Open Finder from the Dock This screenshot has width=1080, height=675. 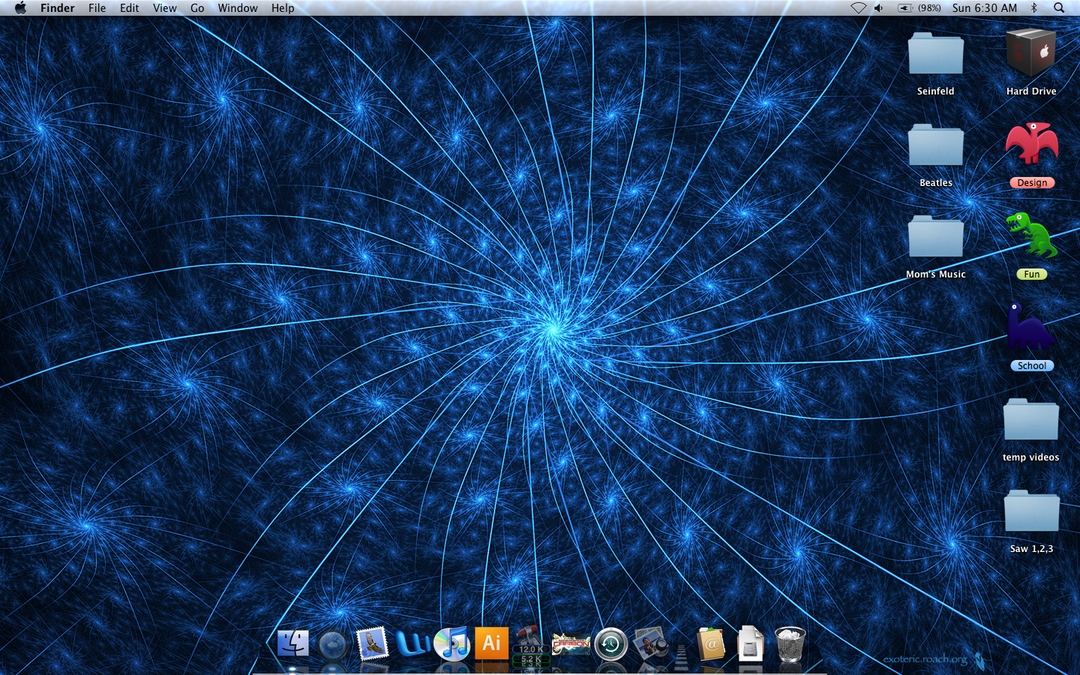[293, 644]
